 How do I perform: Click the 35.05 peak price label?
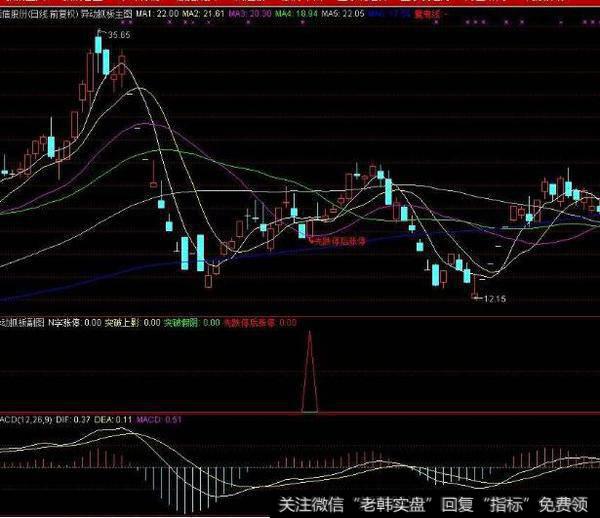pyautogui.click(x=119, y=35)
